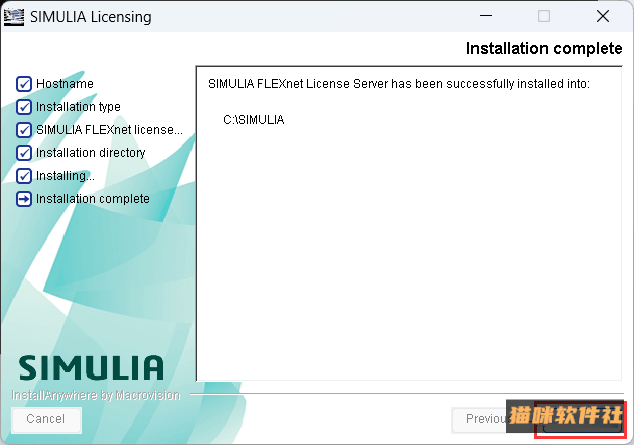Click the SIMULIA Licensing title bar app icon
This screenshot has height=445, width=634.
coord(14,17)
